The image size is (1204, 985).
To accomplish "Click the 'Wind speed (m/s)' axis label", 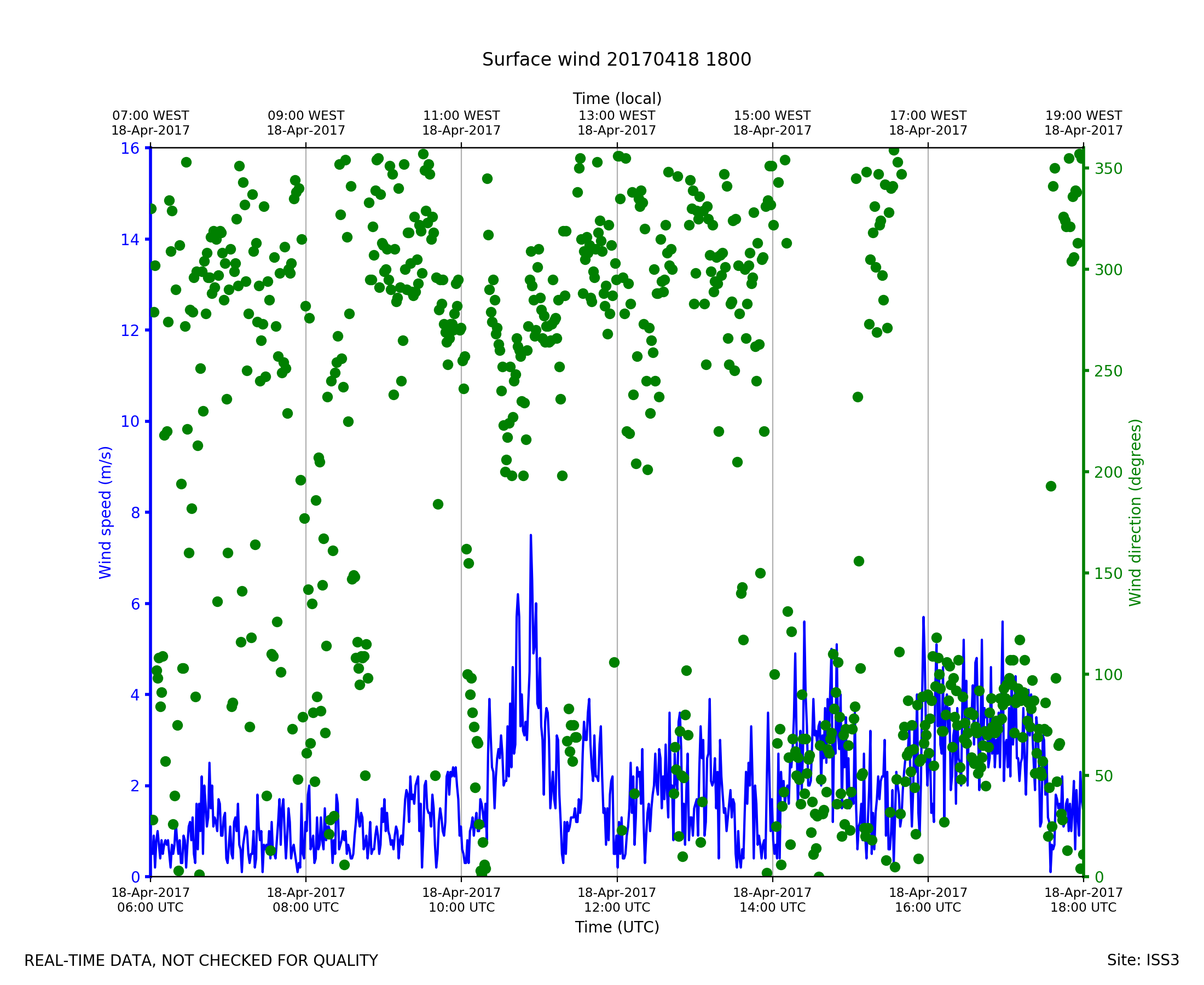I will (106, 512).
